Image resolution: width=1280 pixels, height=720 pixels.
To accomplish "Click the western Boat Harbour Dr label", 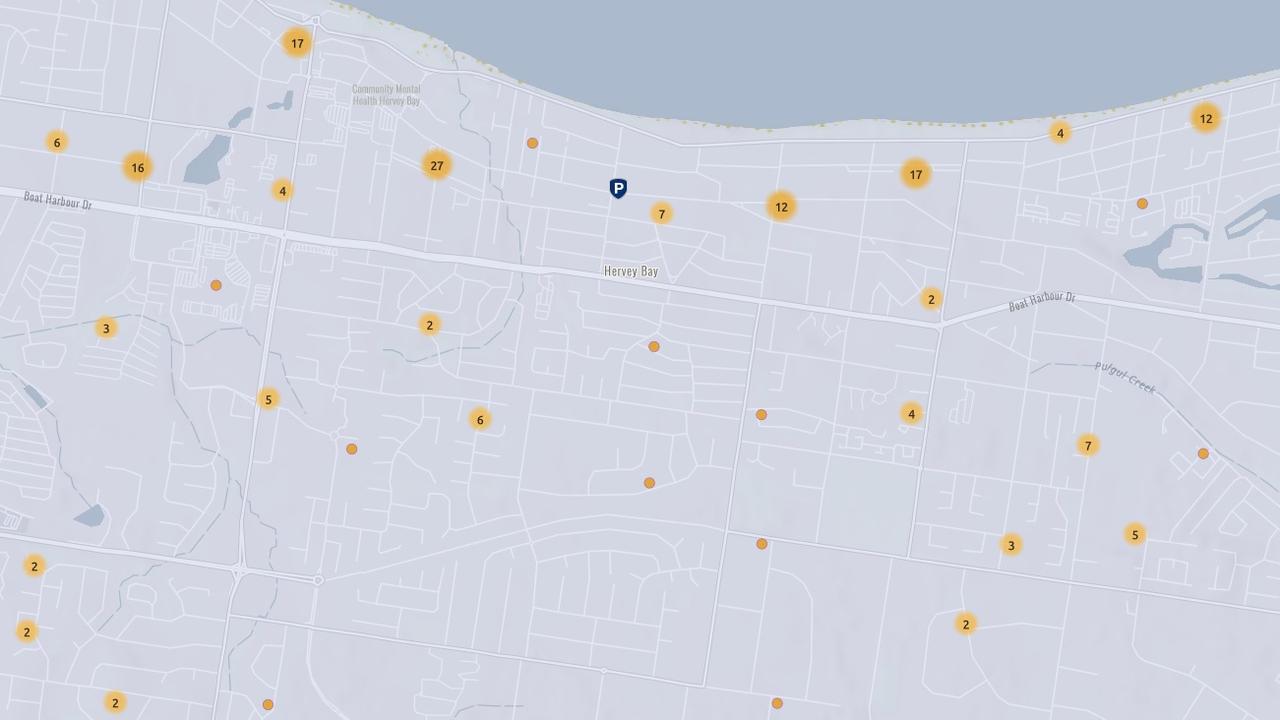I will 58,201.
